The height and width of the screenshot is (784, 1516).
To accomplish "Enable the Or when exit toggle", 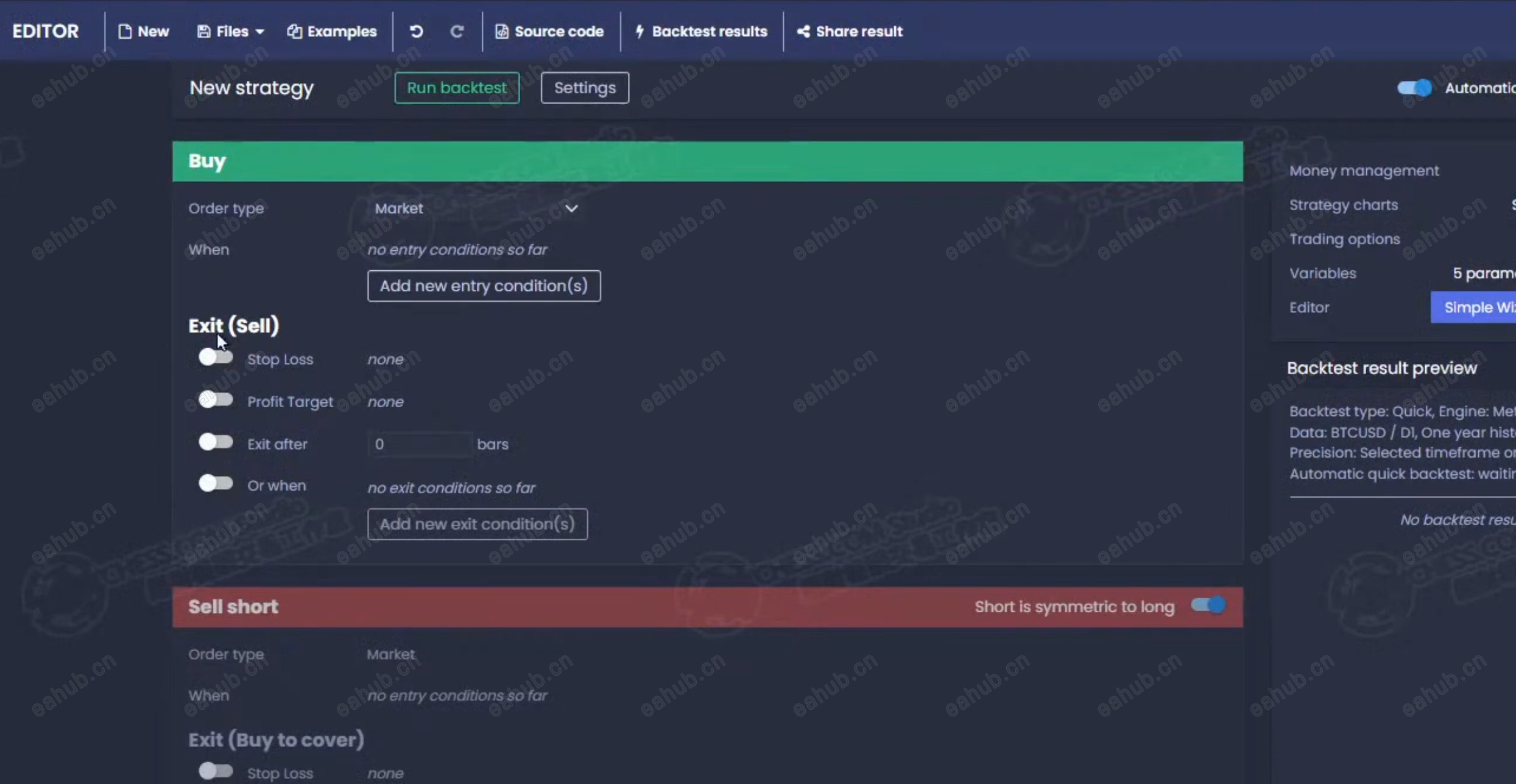I will (216, 483).
